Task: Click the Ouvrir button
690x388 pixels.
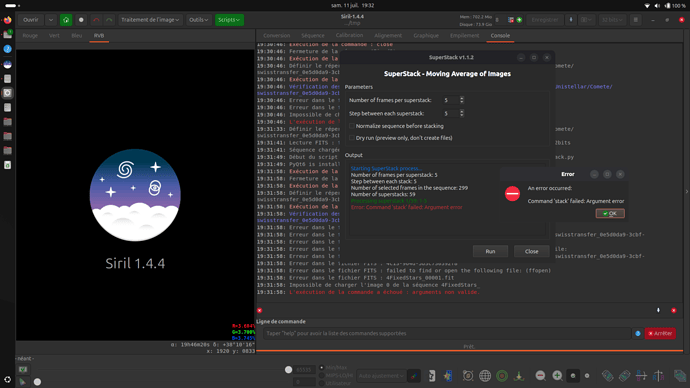Action: 31,20
